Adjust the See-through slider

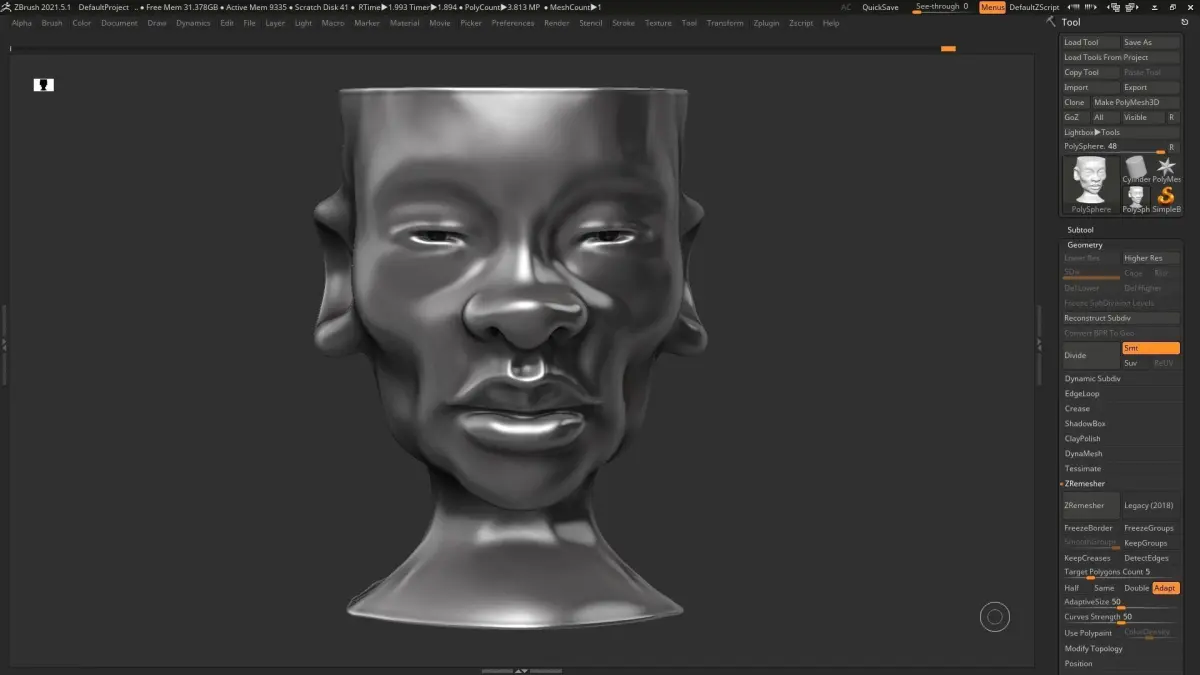(942, 7)
